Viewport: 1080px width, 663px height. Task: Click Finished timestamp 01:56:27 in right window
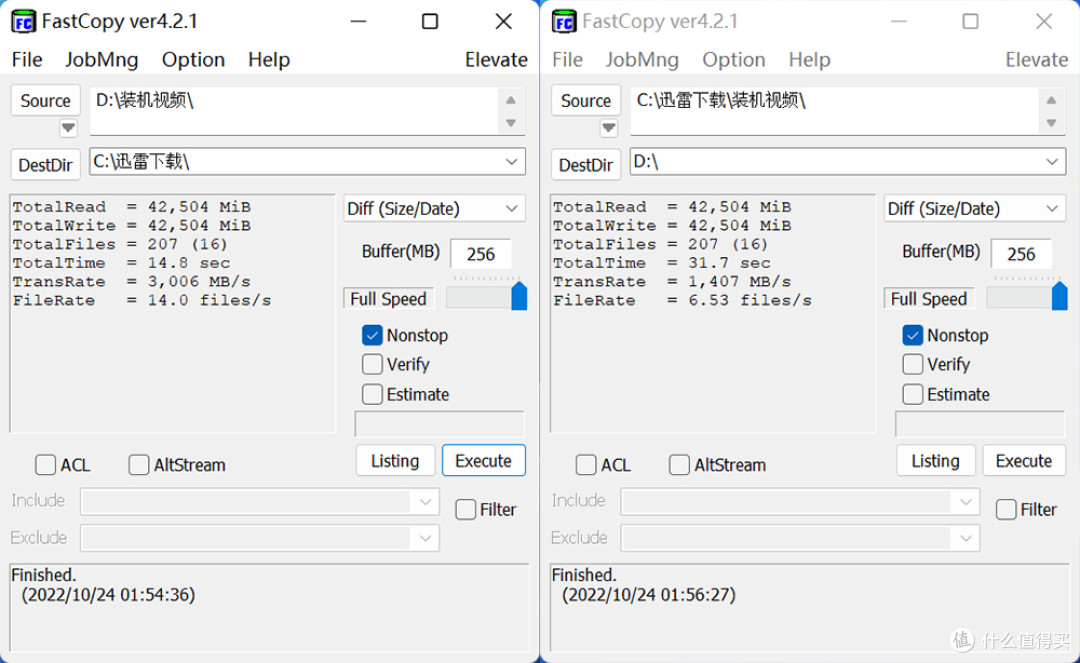pos(649,595)
